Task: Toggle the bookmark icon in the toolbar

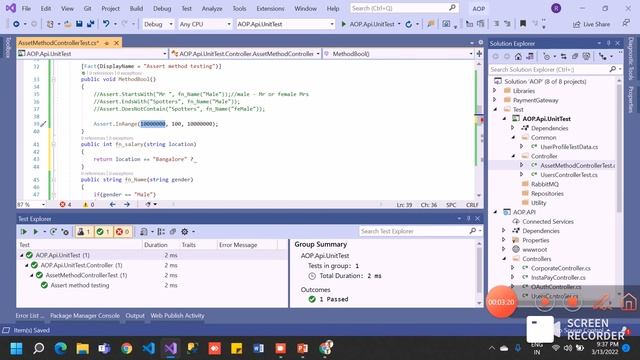Action: (523, 24)
